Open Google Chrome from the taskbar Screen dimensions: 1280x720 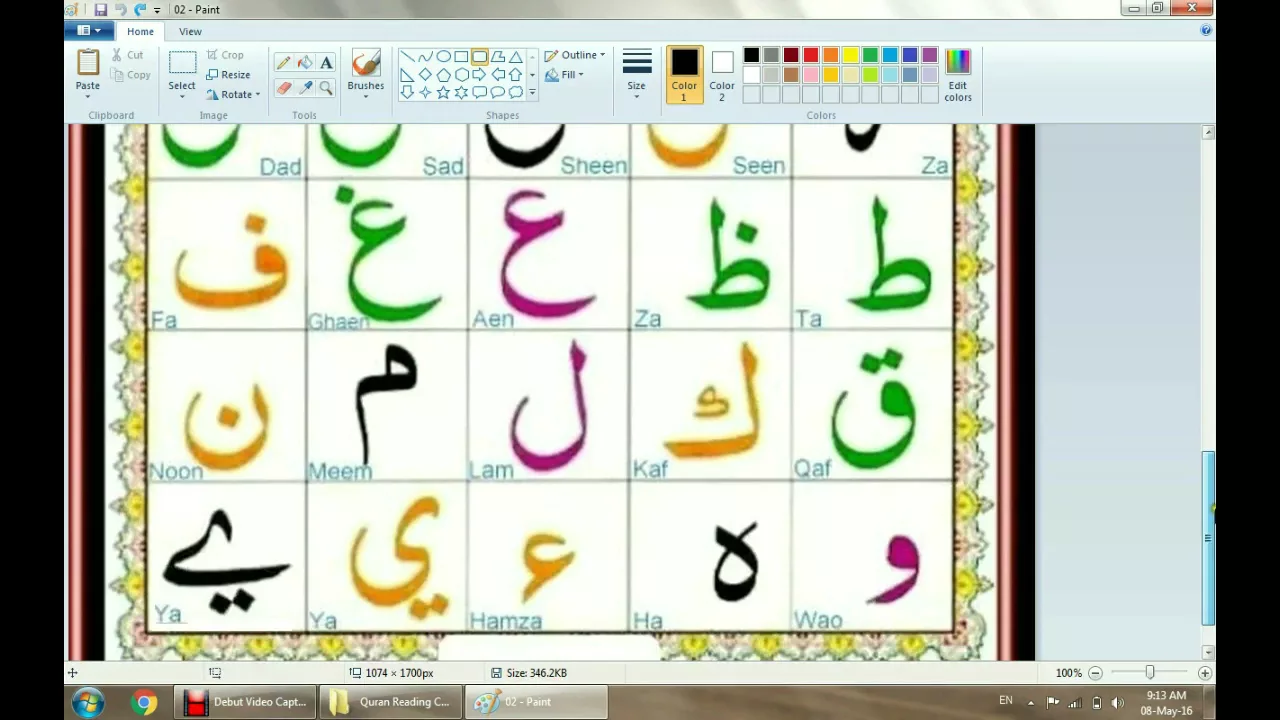point(144,702)
